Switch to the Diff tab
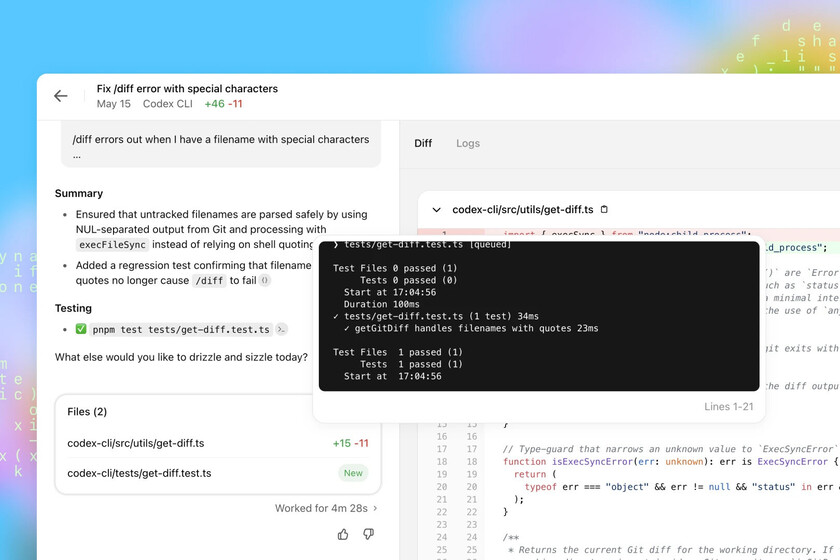840x560 pixels. 423,143
